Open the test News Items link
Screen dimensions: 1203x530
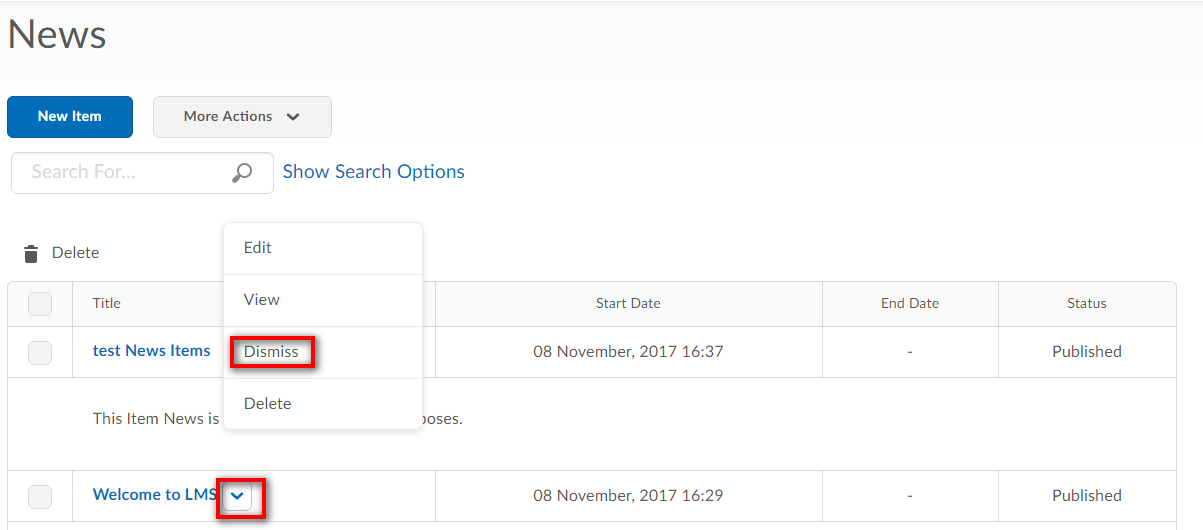[152, 351]
